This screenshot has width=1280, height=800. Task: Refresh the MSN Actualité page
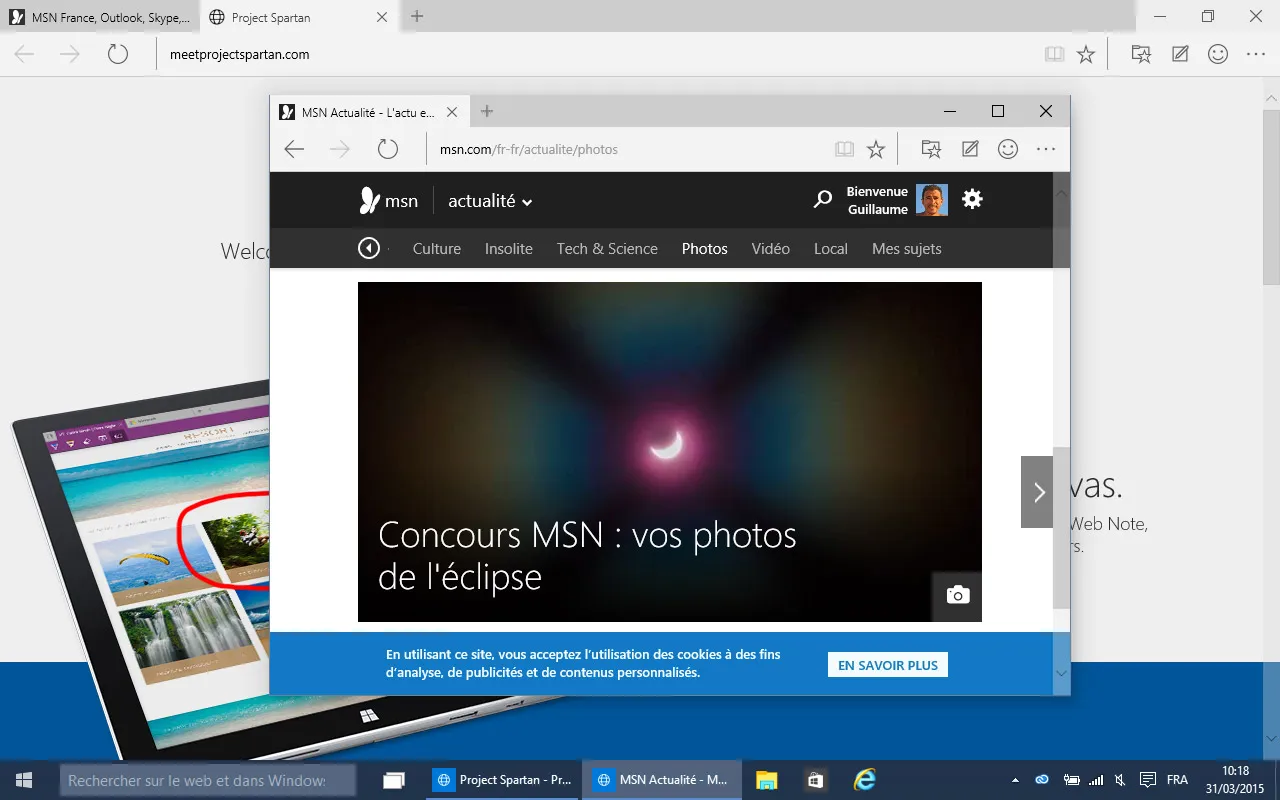click(x=388, y=149)
